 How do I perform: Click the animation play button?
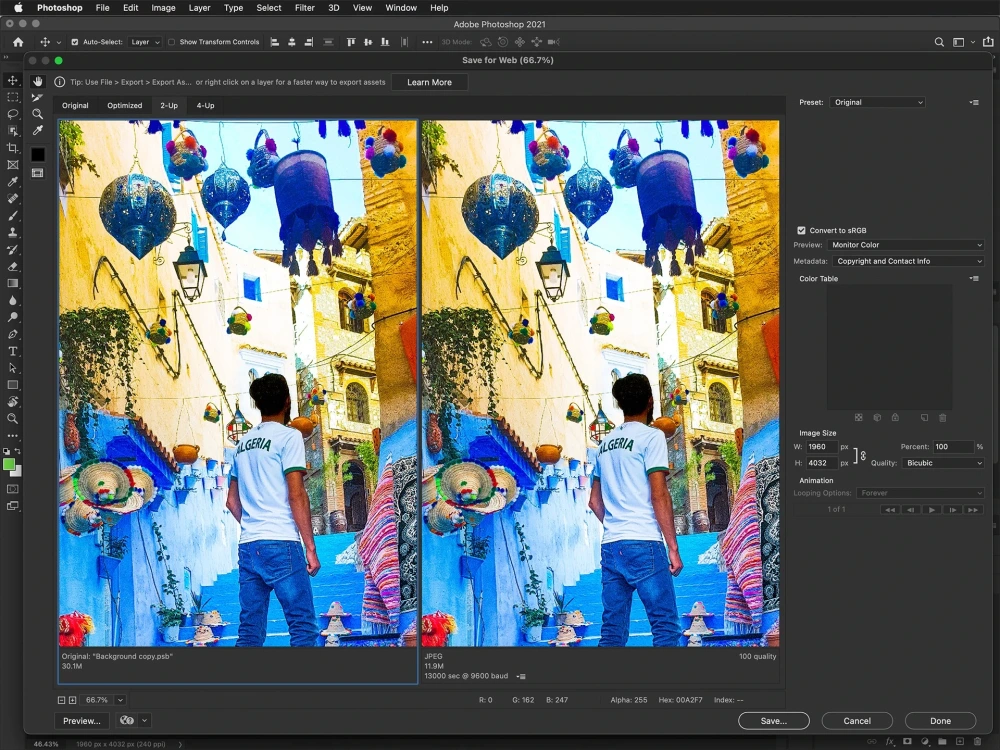point(931,510)
